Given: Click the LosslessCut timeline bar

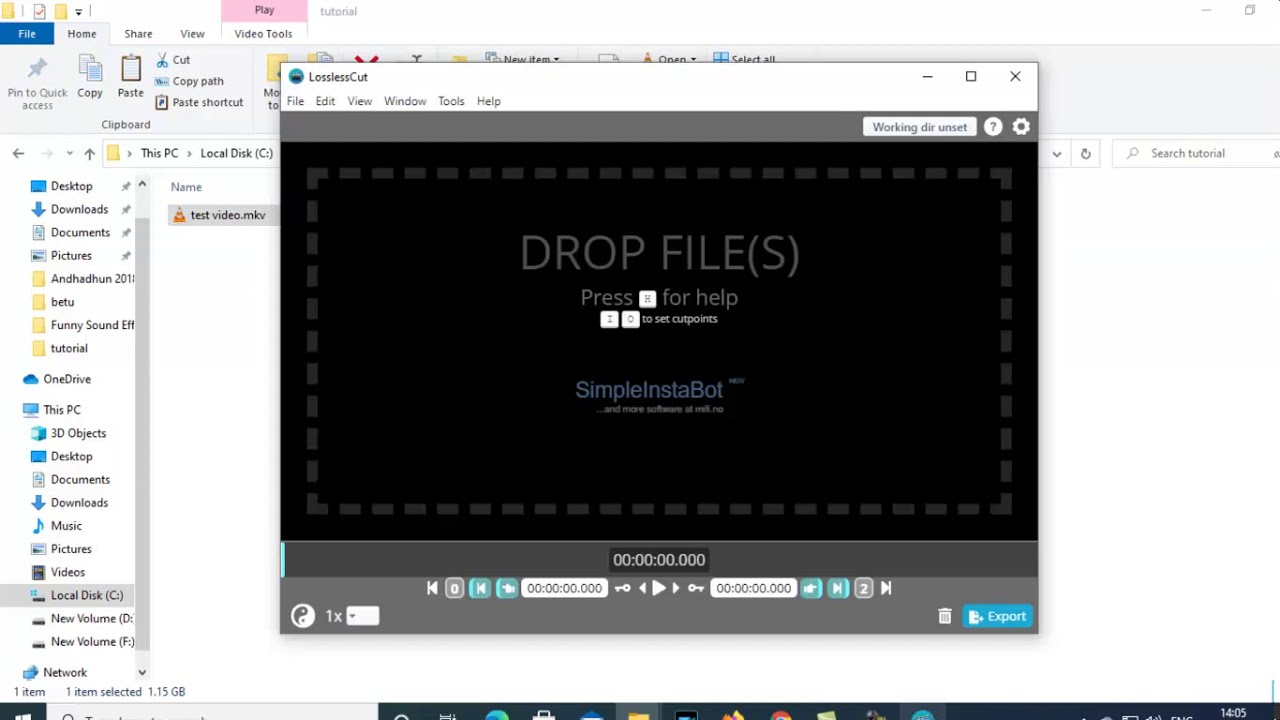Looking at the screenshot, I should [x=659, y=560].
